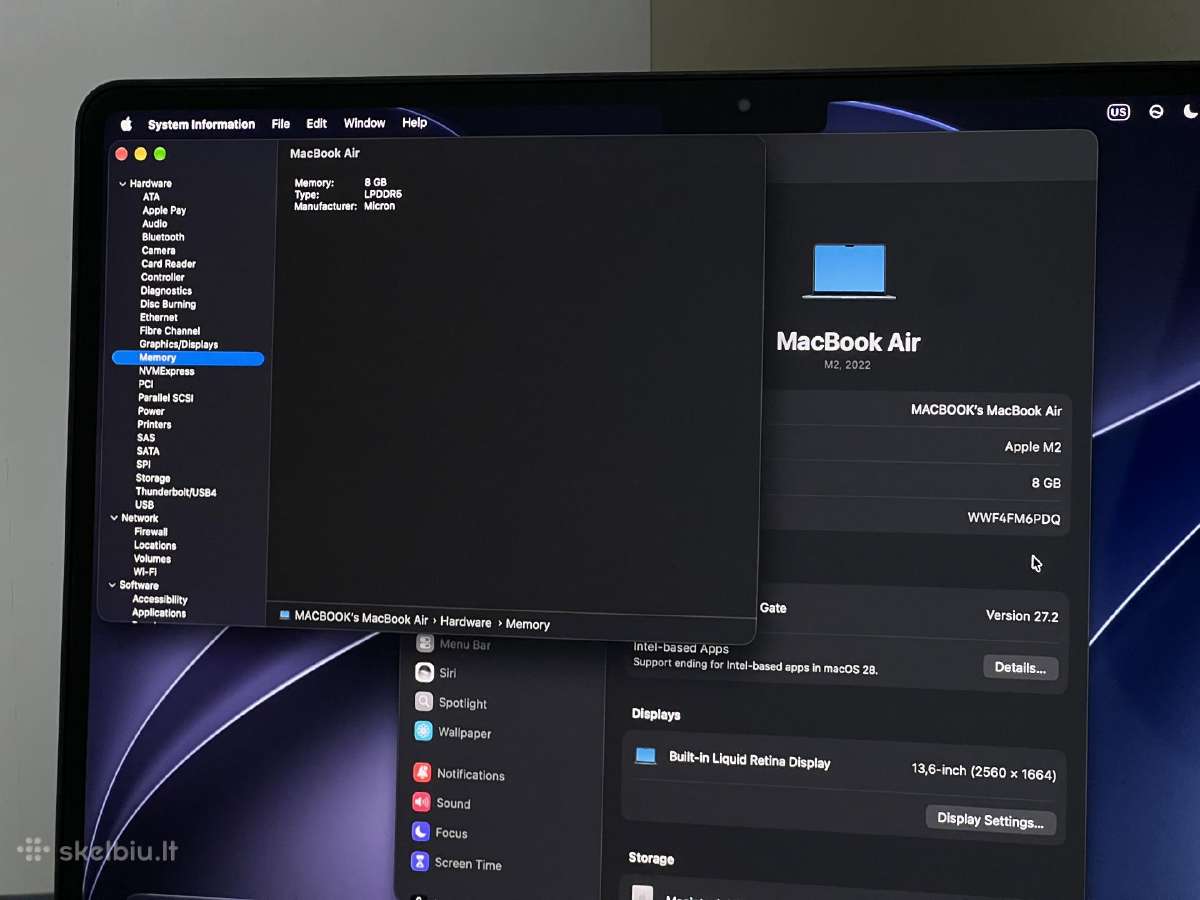Click the MacBook Air laptop image
The image size is (1200, 900).
[x=849, y=270]
